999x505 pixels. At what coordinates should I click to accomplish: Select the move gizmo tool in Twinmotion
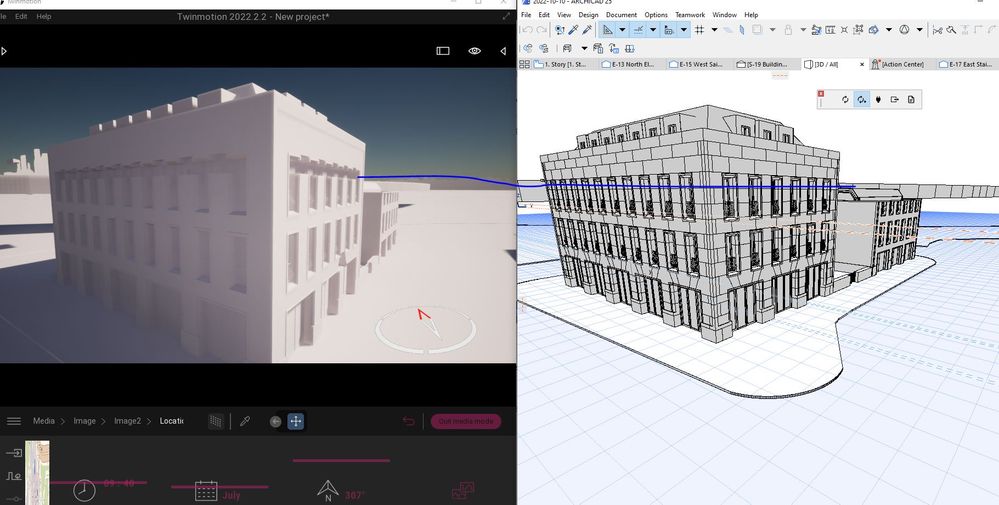[x=296, y=421]
